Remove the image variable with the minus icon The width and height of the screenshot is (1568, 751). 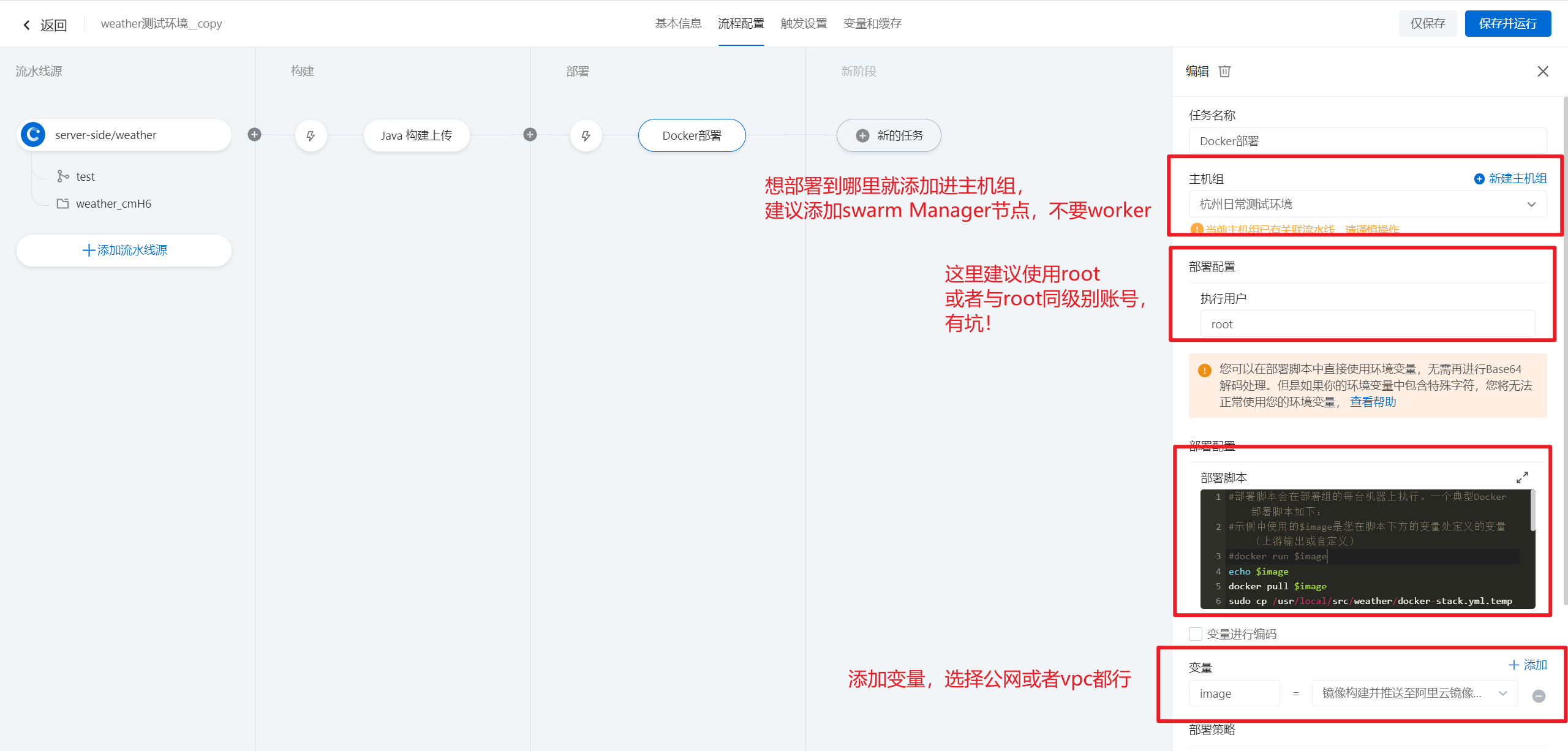point(1539,695)
